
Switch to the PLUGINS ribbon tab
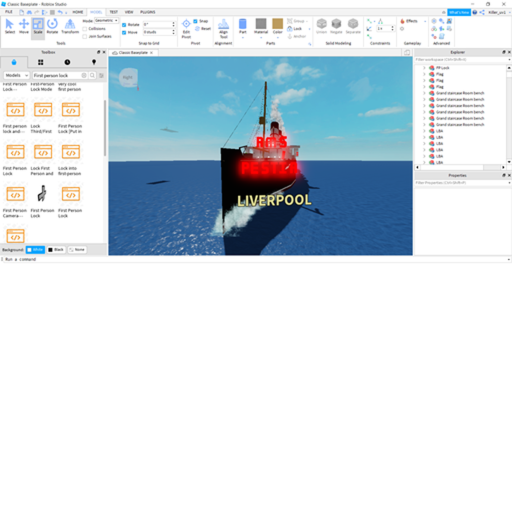pyautogui.click(x=148, y=12)
